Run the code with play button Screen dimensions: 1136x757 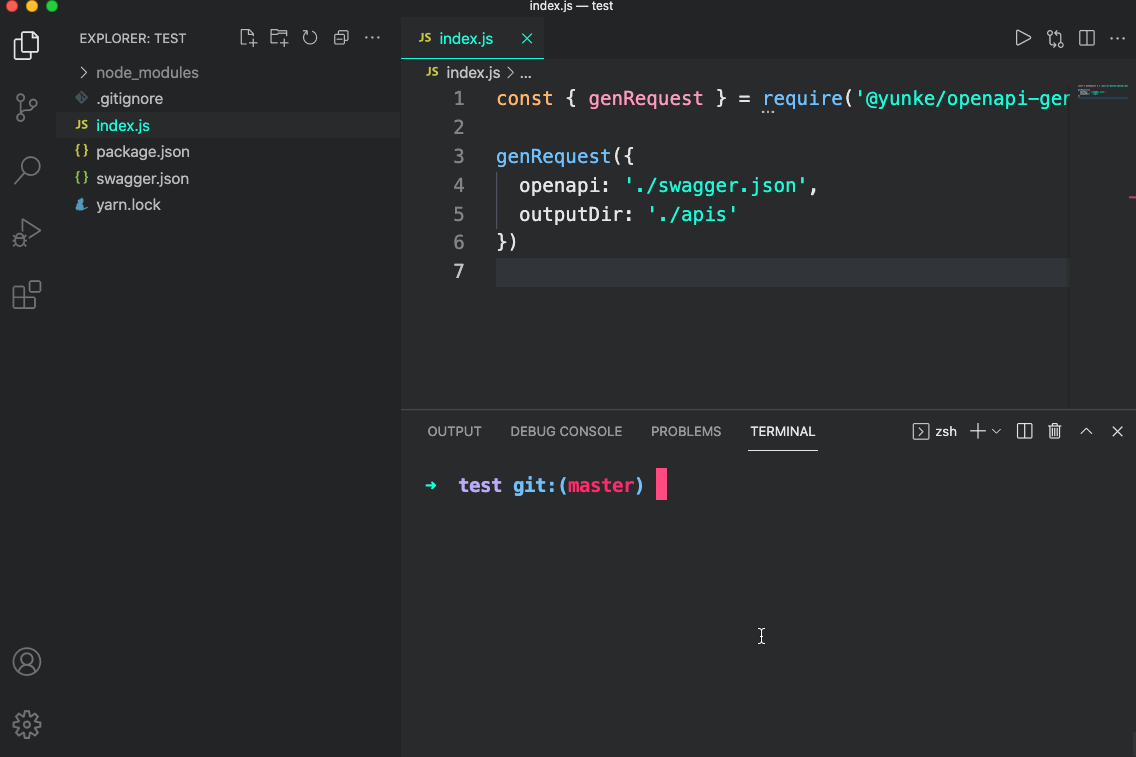pos(1023,38)
